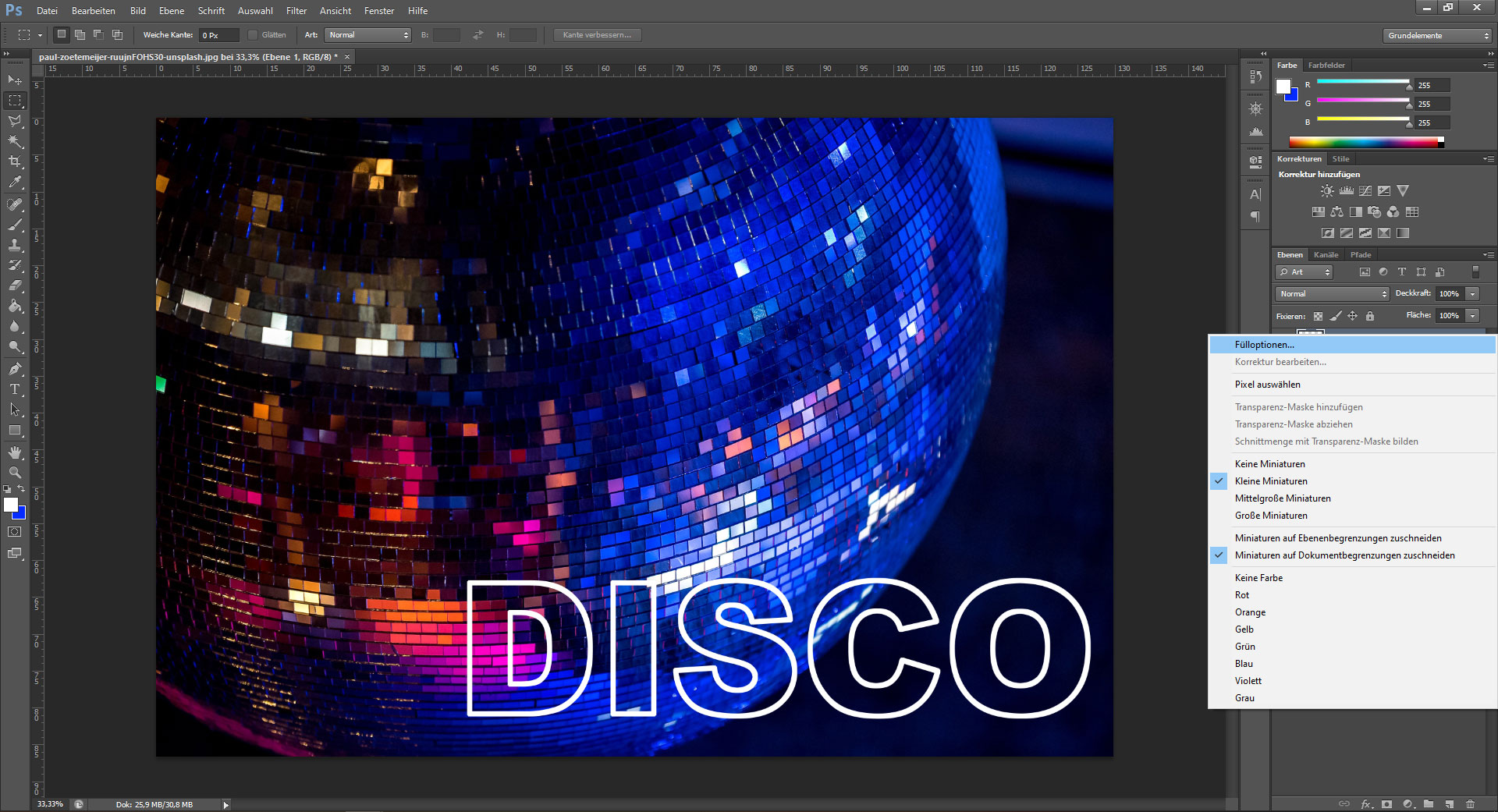This screenshot has height=812, width=1498.
Task: Check Miniaturen auf Ebenenbegrenzungen zuschneiden
Action: [1337, 538]
